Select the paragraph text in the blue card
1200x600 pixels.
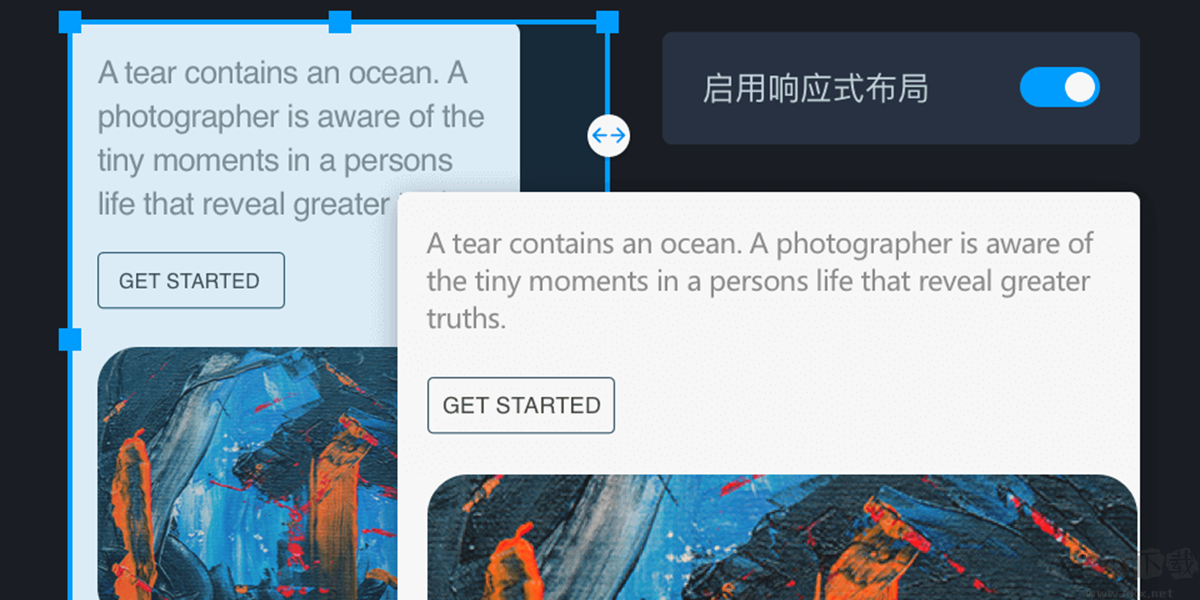[x=290, y=138]
